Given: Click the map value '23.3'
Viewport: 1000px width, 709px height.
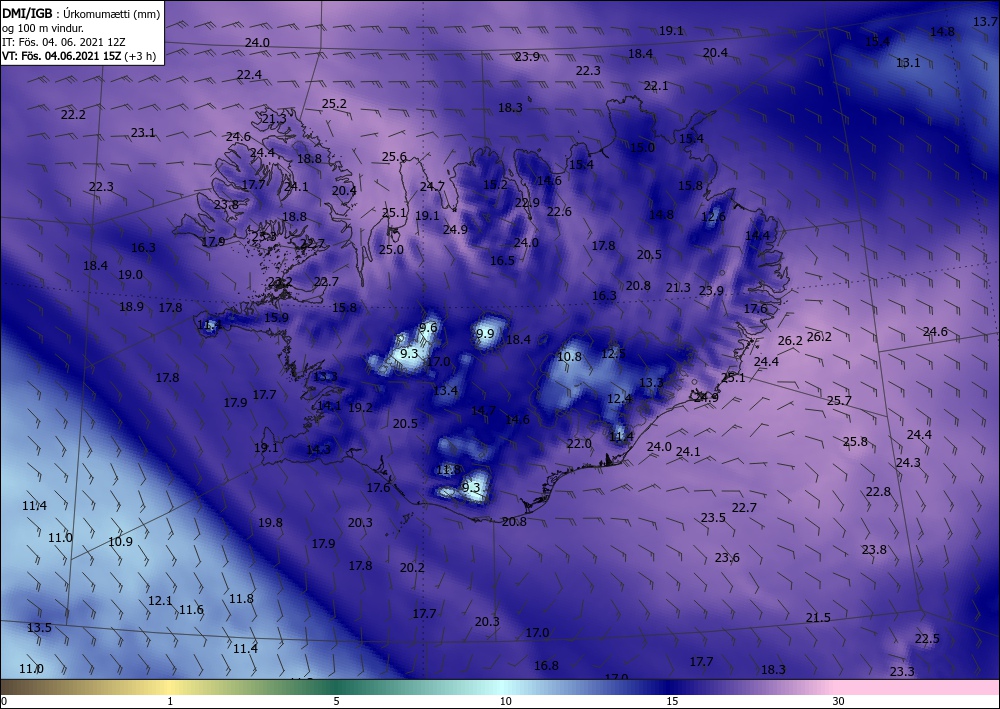Looking at the screenshot, I should pyautogui.click(x=902, y=671).
